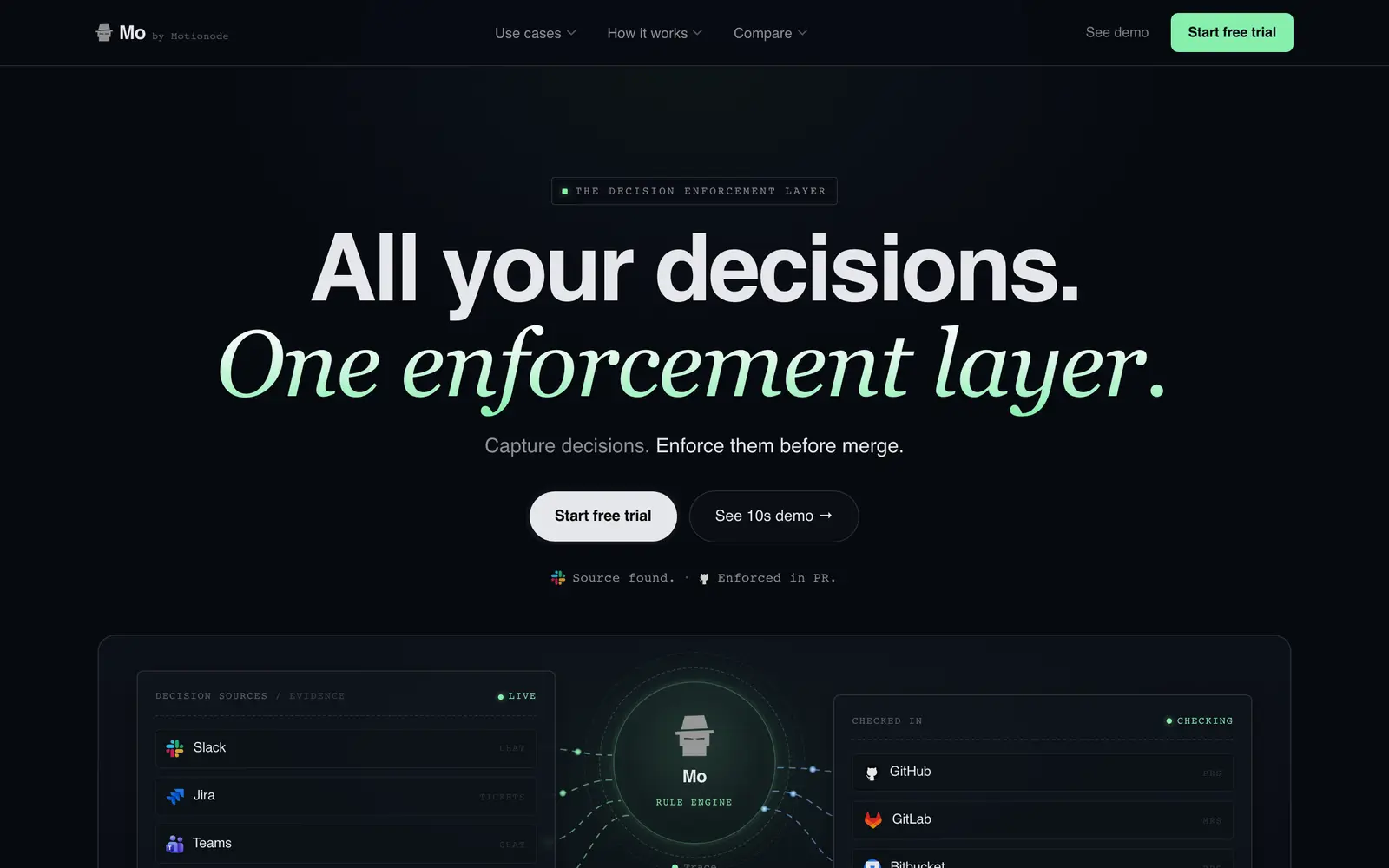Image resolution: width=1389 pixels, height=868 pixels.
Task: Expand the How it works chevron
Action: tap(698, 33)
